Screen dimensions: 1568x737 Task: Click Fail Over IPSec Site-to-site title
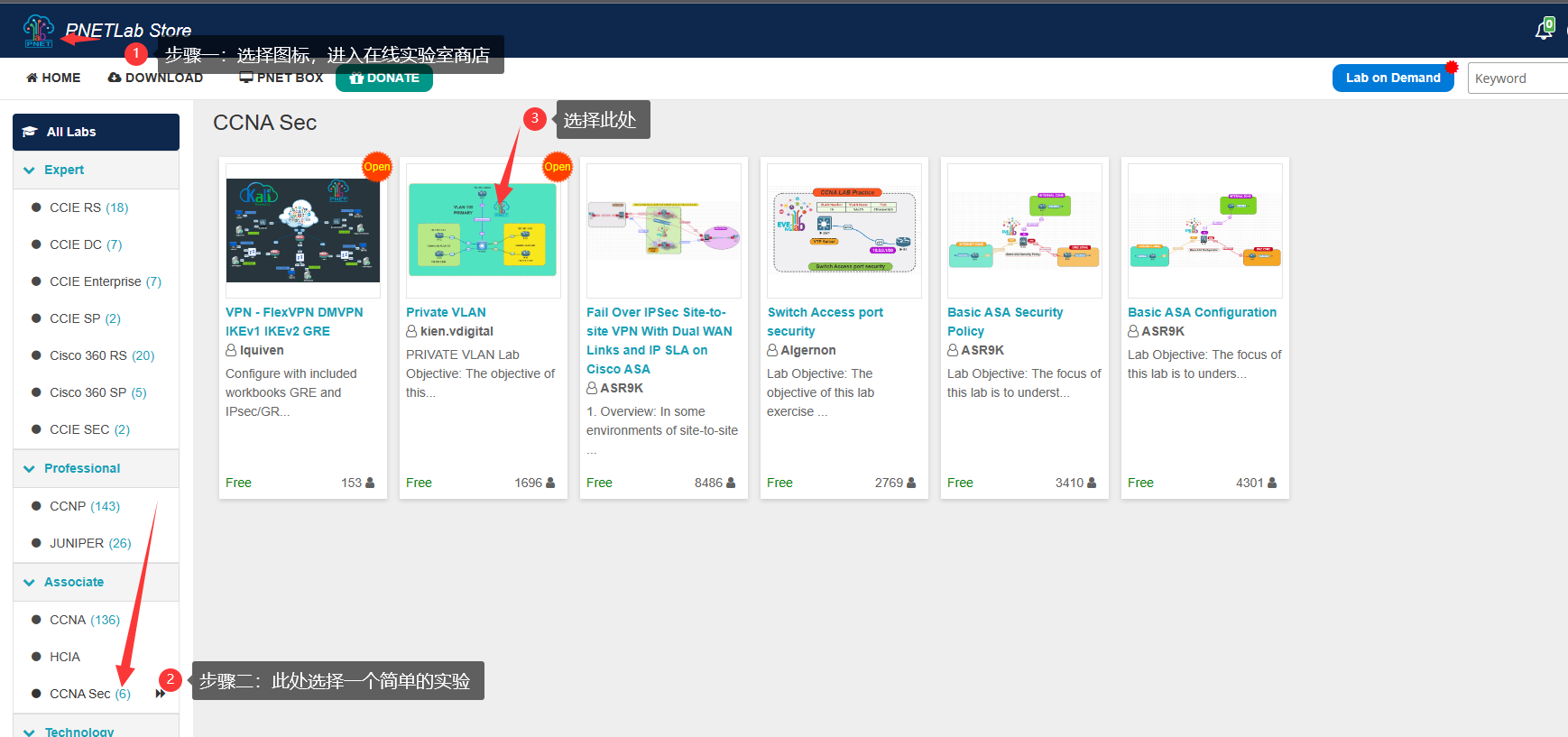659,340
